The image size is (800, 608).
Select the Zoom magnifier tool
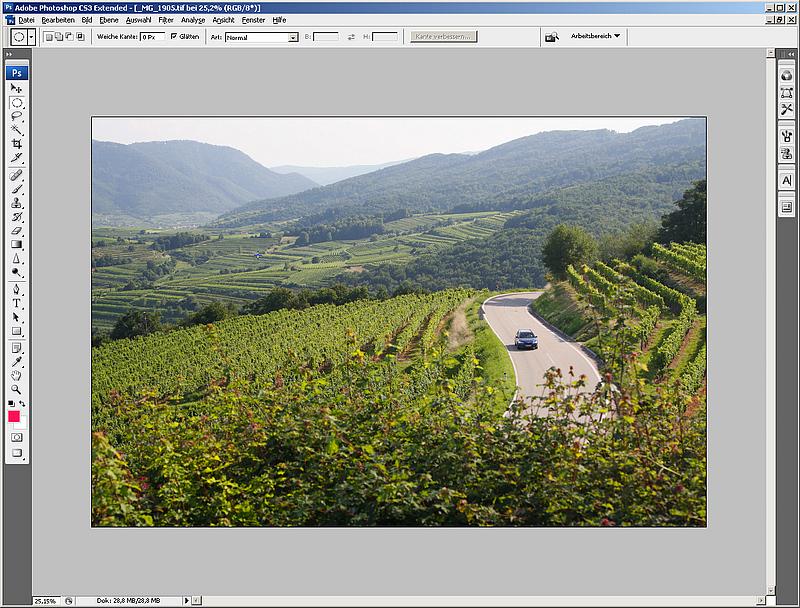(x=16, y=389)
